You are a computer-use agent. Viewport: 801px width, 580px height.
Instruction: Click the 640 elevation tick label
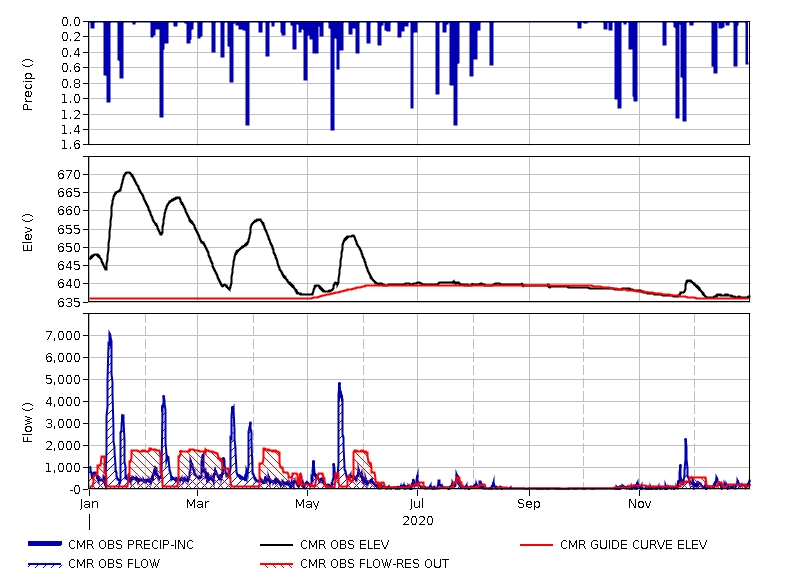coord(69,284)
